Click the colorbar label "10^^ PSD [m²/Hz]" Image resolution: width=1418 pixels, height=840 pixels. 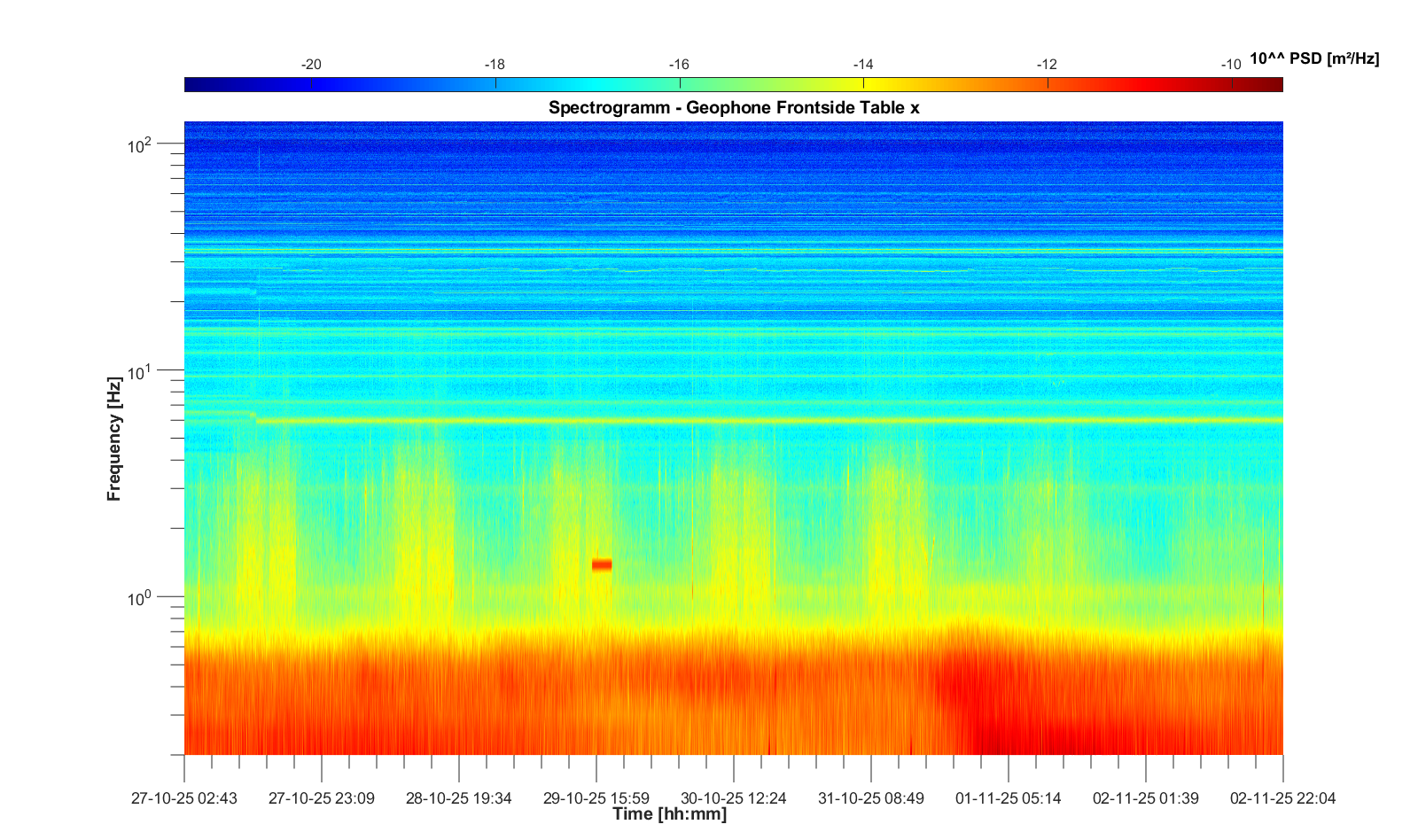1313,59
